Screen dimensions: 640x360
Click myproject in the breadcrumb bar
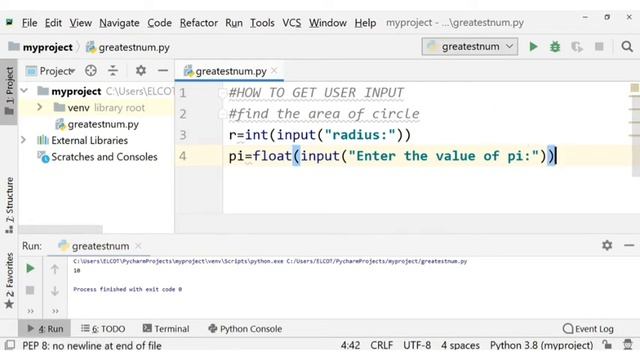click(x=41, y=47)
